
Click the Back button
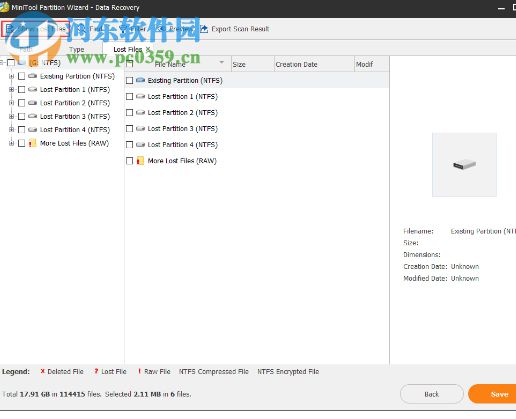(432, 394)
